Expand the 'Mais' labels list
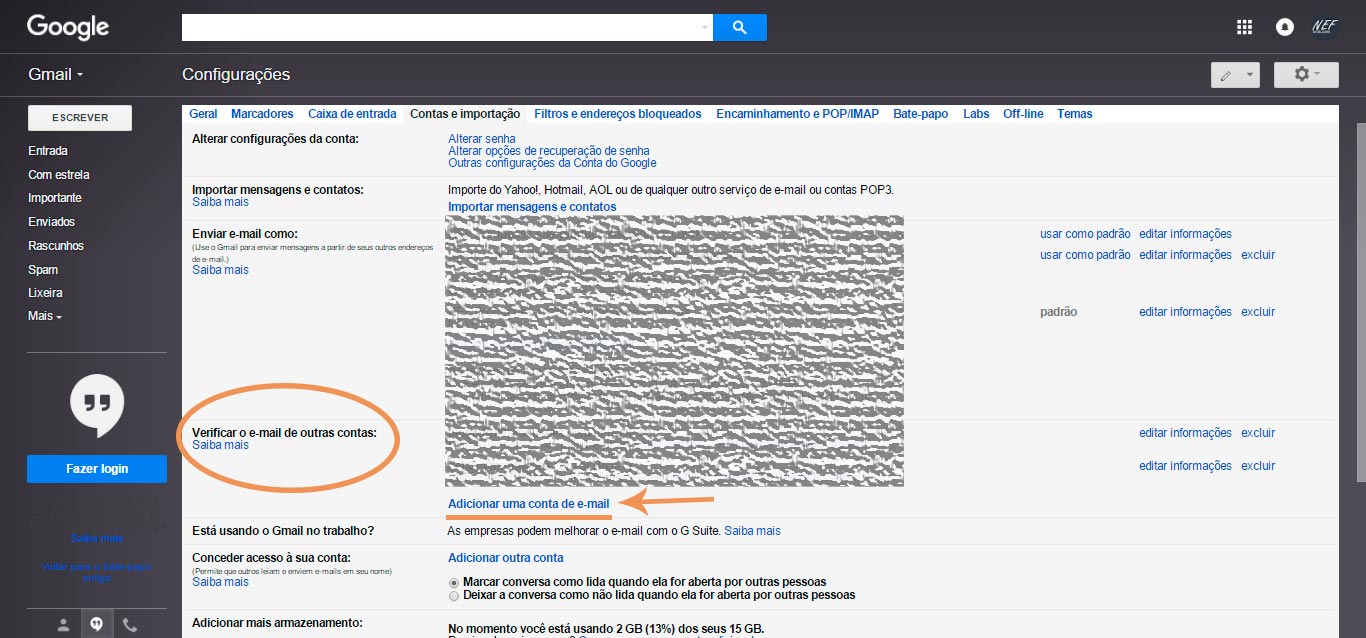This screenshot has width=1366, height=638. click(45, 316)
